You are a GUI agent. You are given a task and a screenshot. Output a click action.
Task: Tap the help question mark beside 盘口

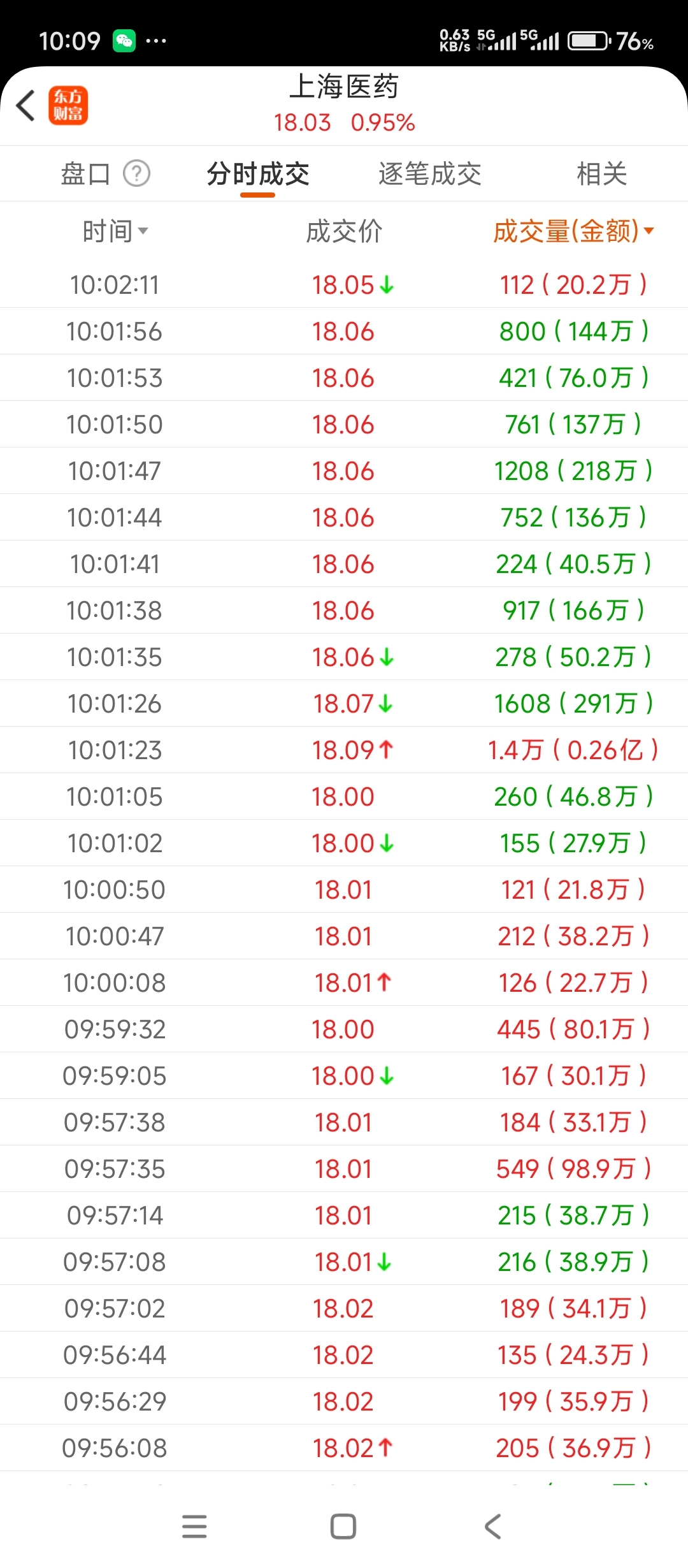[136, 173]
